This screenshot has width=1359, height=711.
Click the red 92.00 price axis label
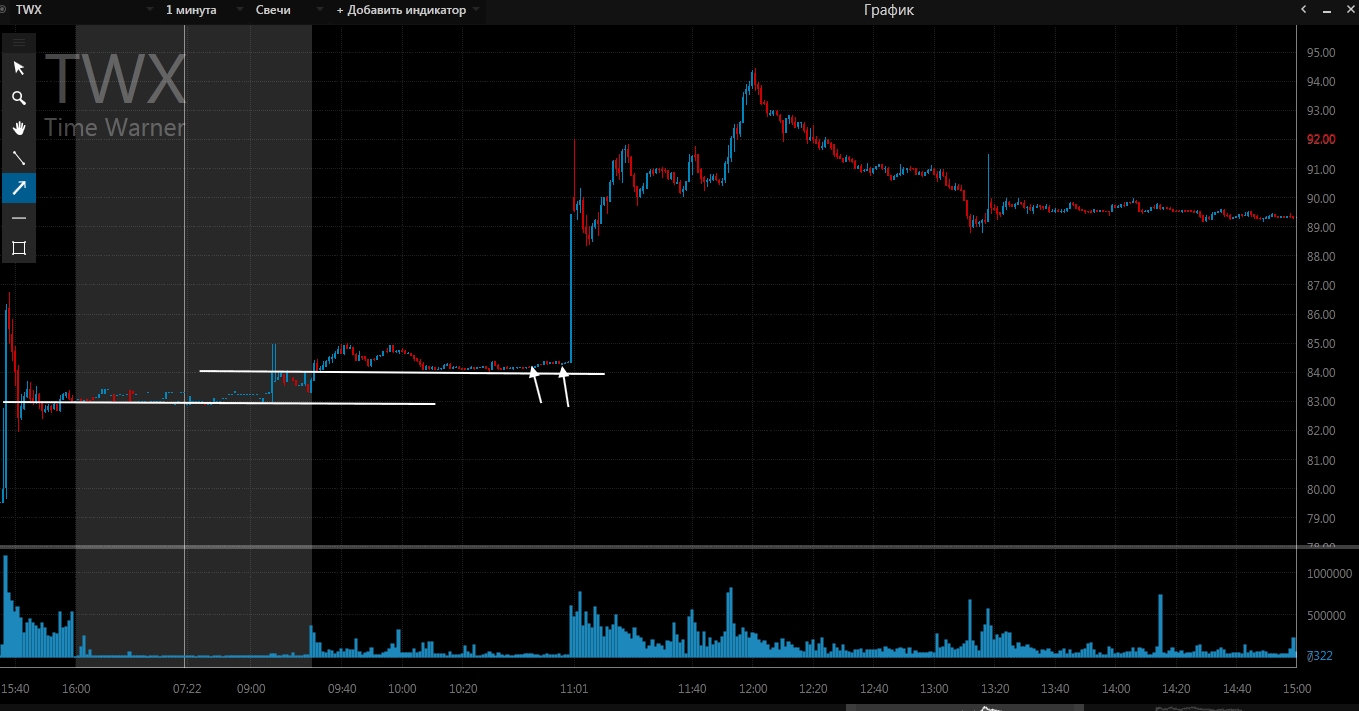1320,140
